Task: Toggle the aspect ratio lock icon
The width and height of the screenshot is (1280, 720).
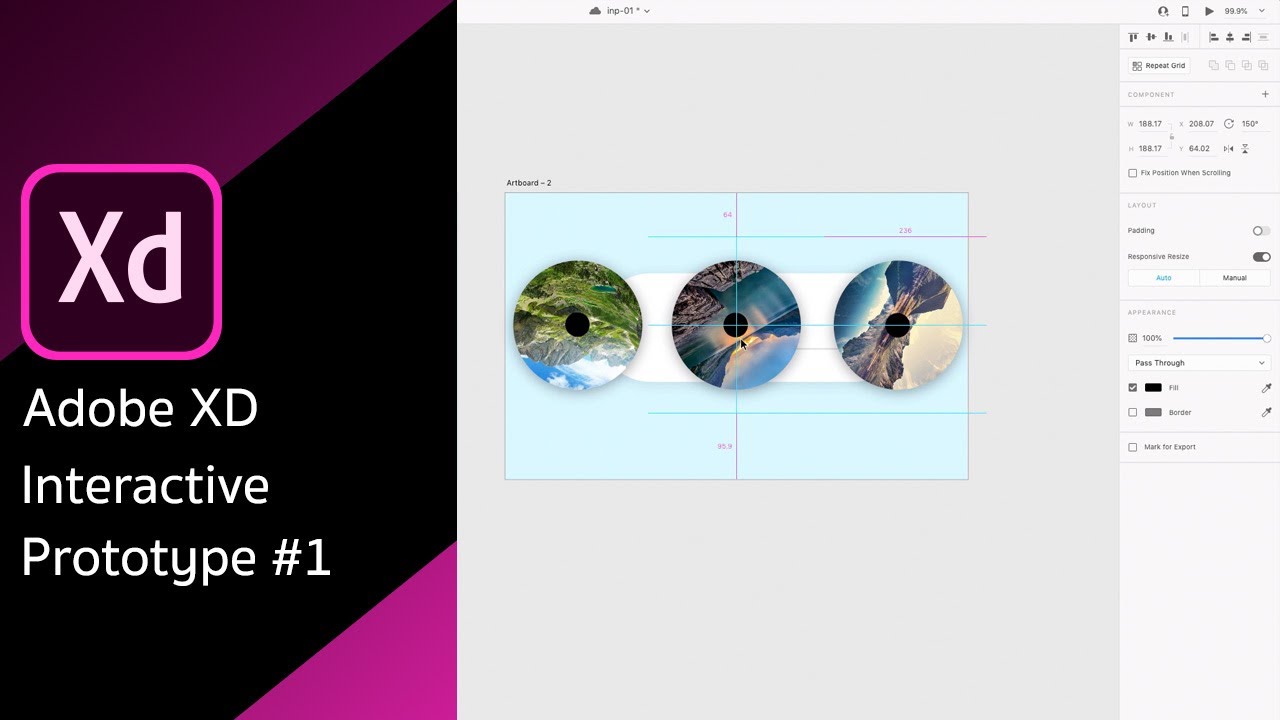Action: (1172, 136)
